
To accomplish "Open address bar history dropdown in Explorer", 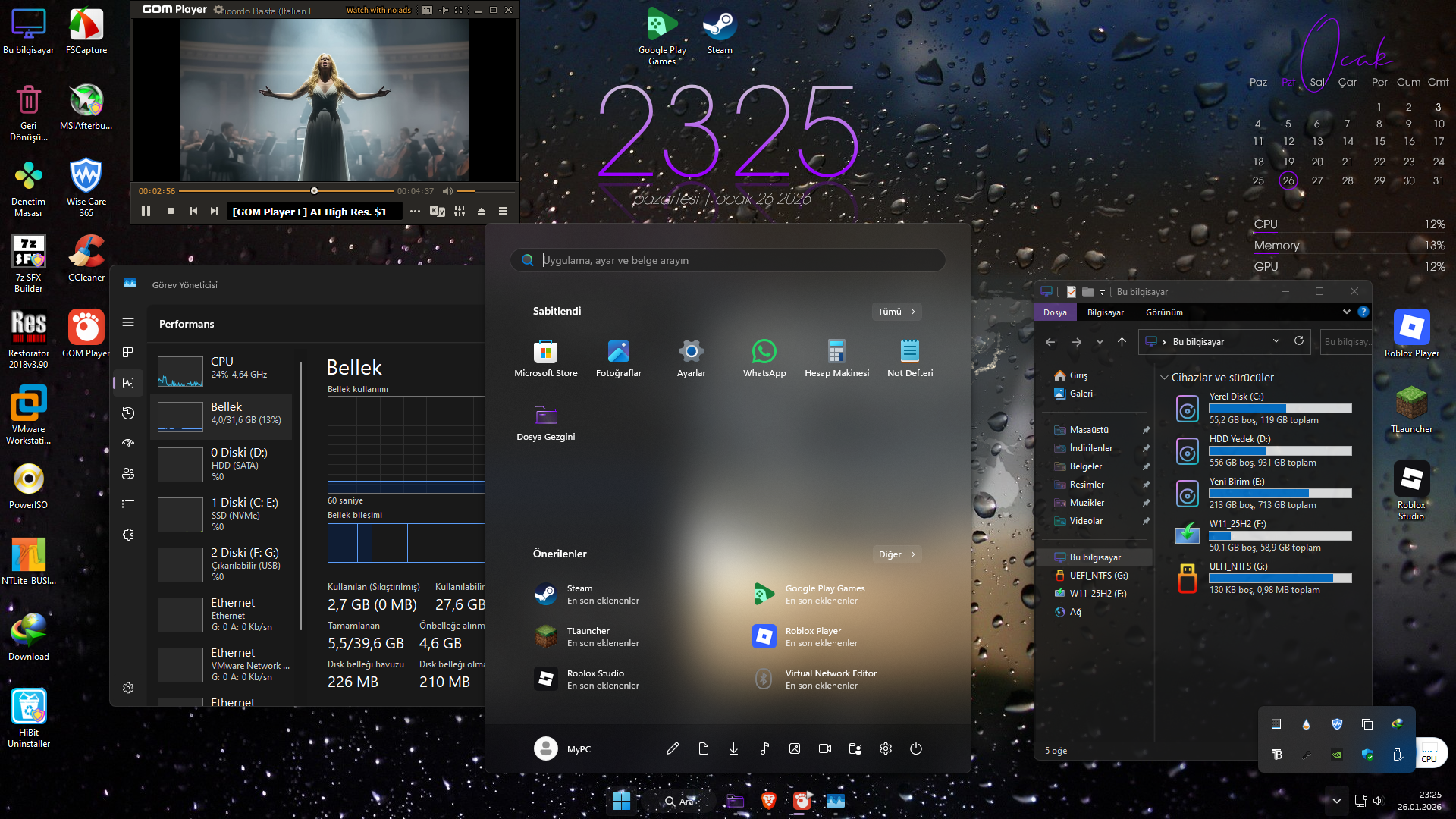I will pyautogui.click(x=1276, y=341).
